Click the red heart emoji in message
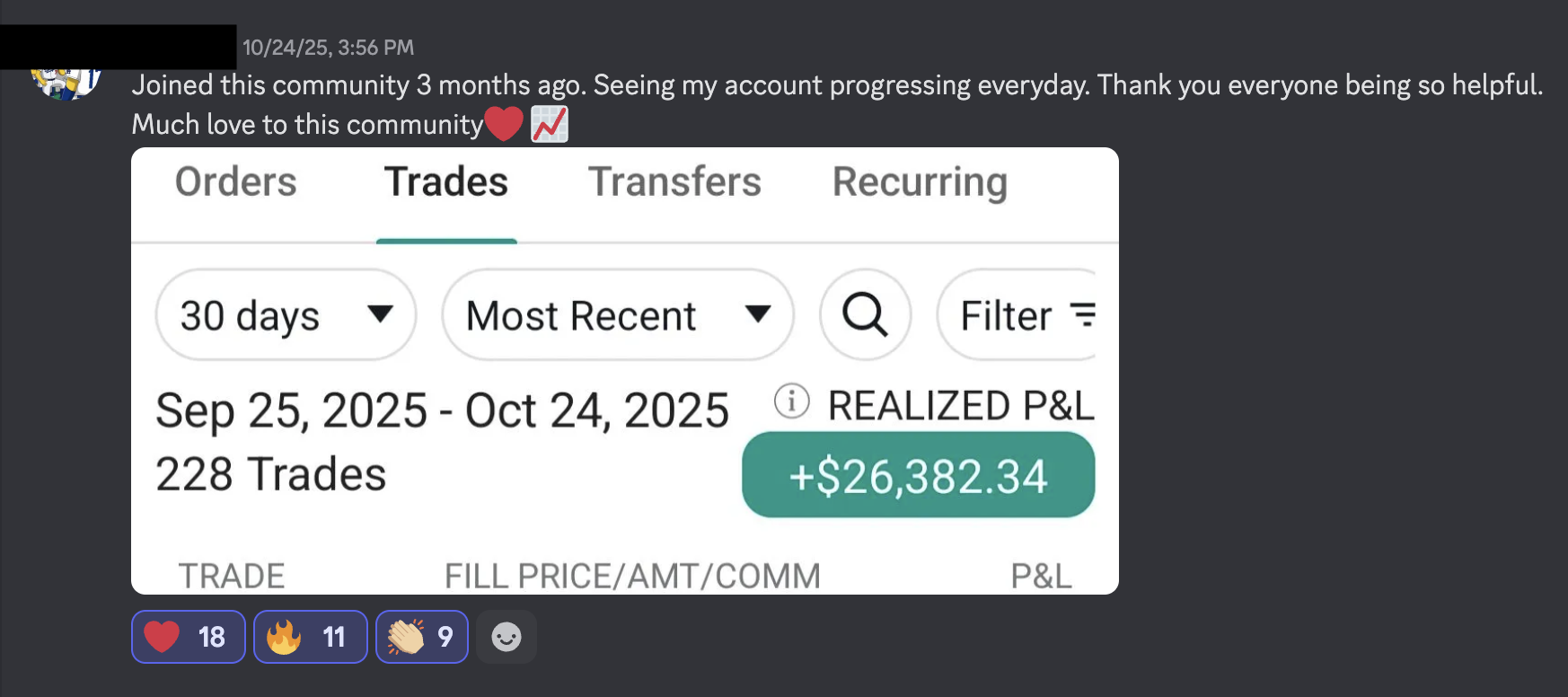 [504, 124]
